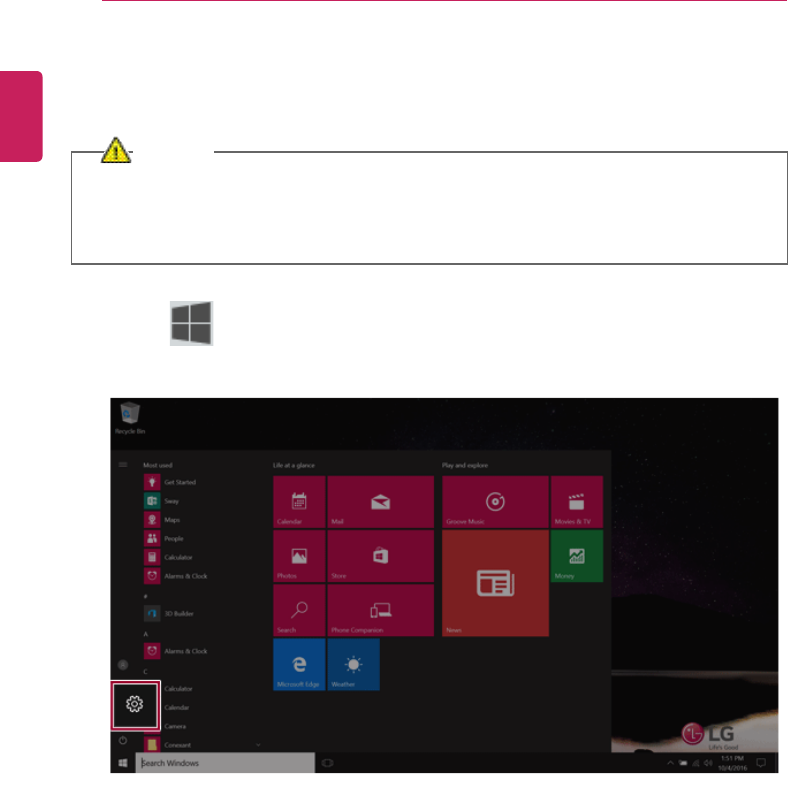Screen dimensions: 790x795
Task: Open the Settings gear icon
Action: (135, 705)
